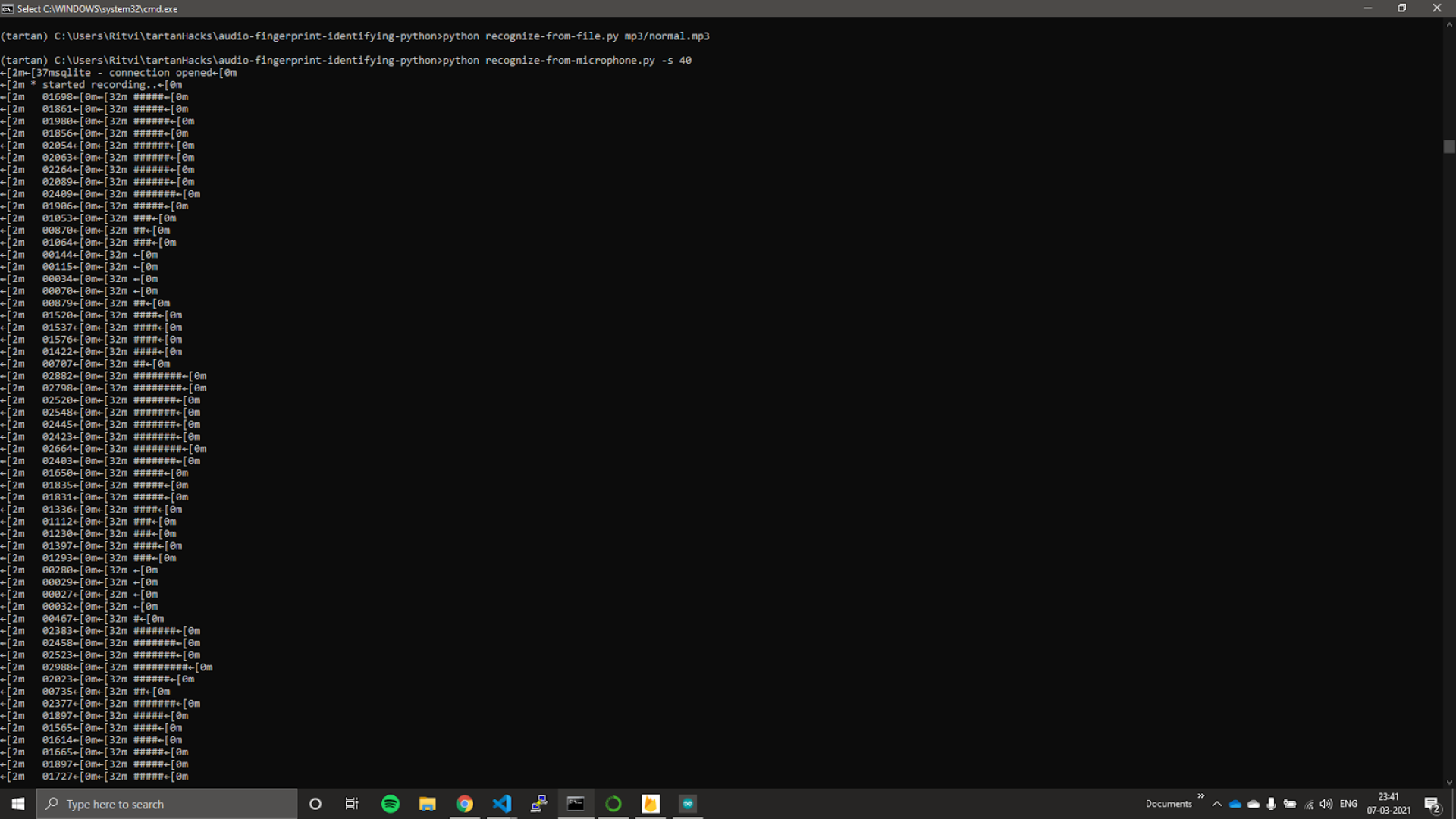Select the cmd terminal taskbar icon
The width and height of the screenshot is (1456, 819).
[576, 804]
